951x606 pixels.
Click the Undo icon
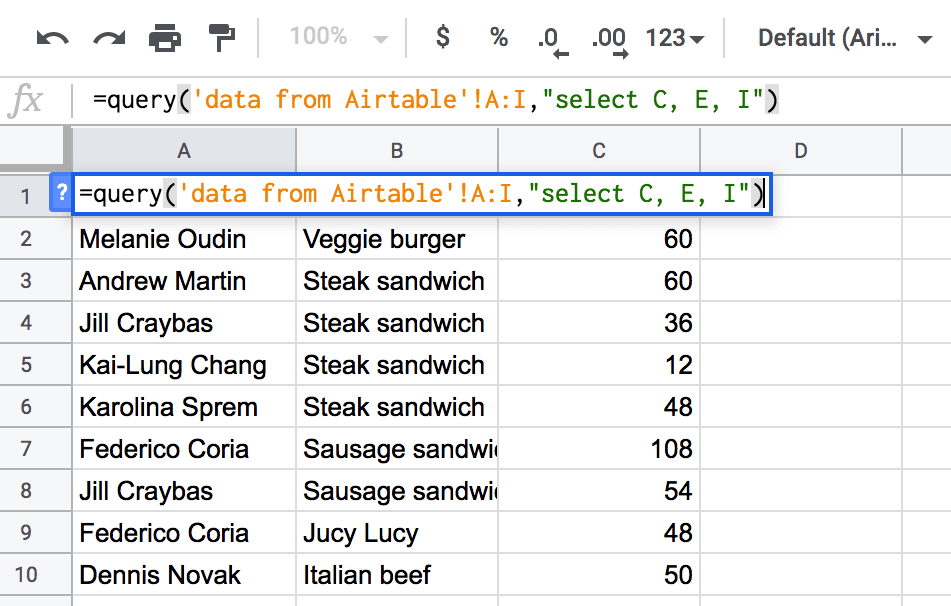52,37
